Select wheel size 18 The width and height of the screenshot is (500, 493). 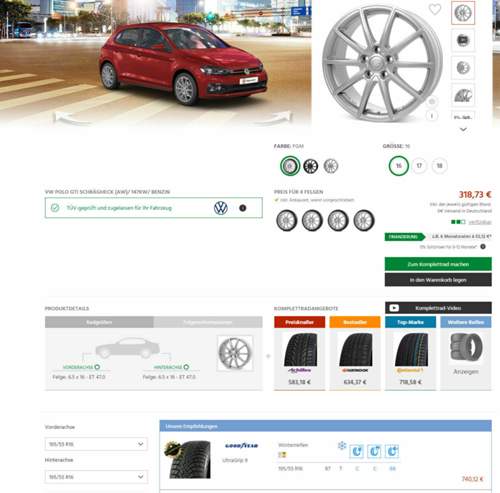[440, 166]
